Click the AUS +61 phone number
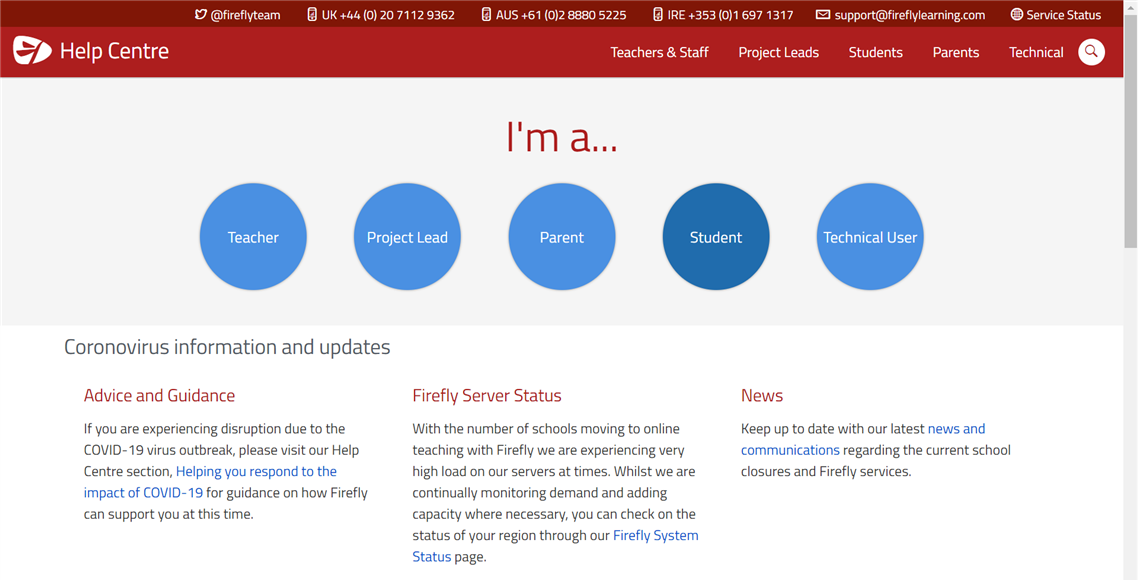This screenshot has width=1138, height=580. click(561, 15)
